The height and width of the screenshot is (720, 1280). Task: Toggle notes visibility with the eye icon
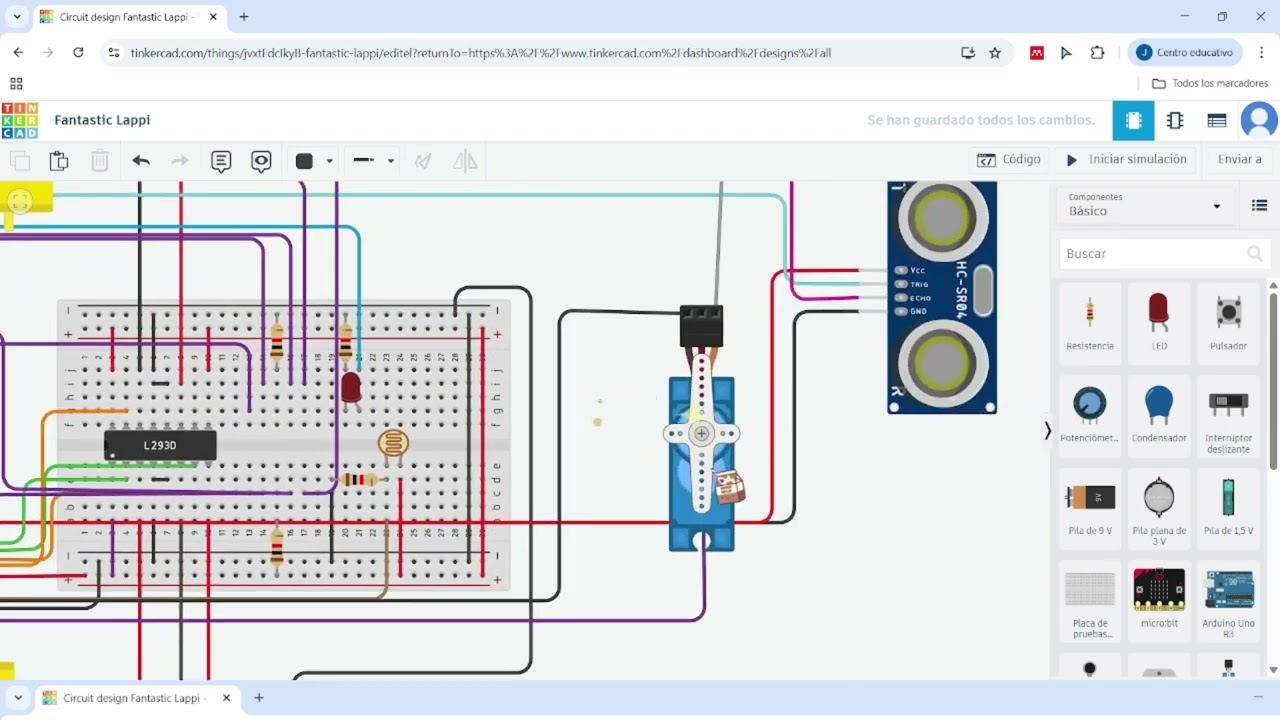[x=261, y=161]
